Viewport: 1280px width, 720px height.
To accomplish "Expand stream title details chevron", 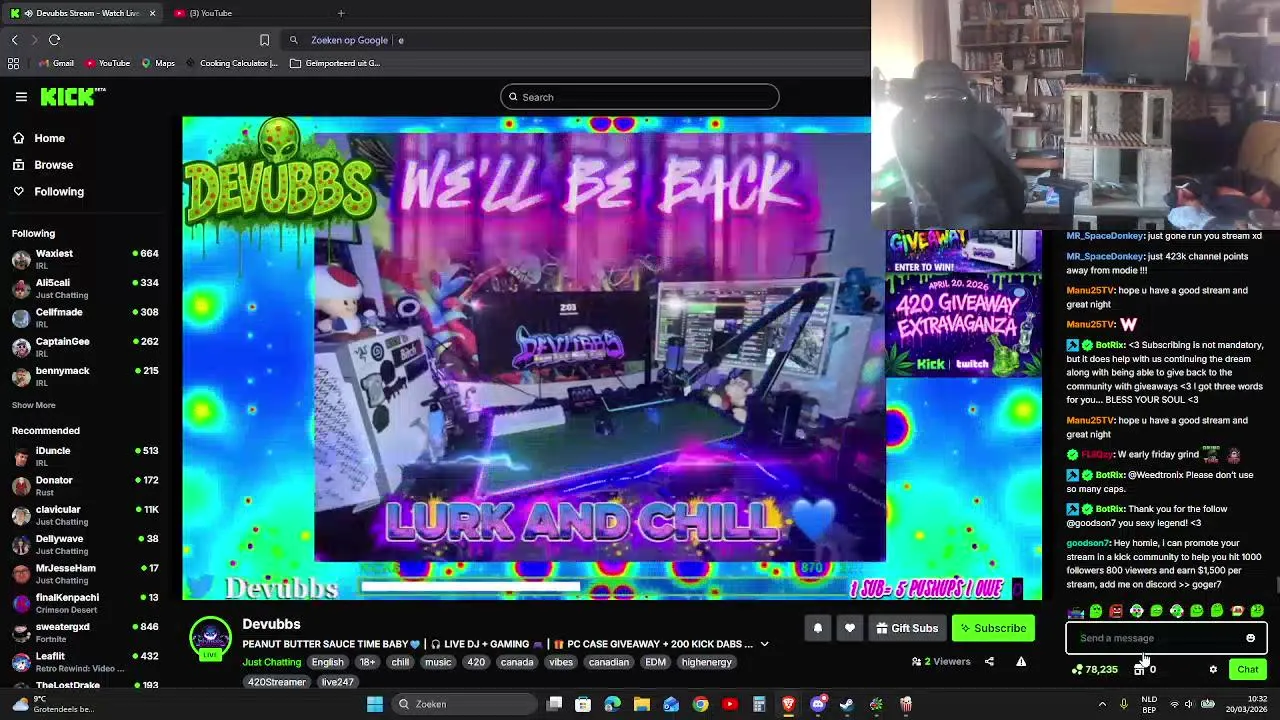I will [x=764, y=644].
